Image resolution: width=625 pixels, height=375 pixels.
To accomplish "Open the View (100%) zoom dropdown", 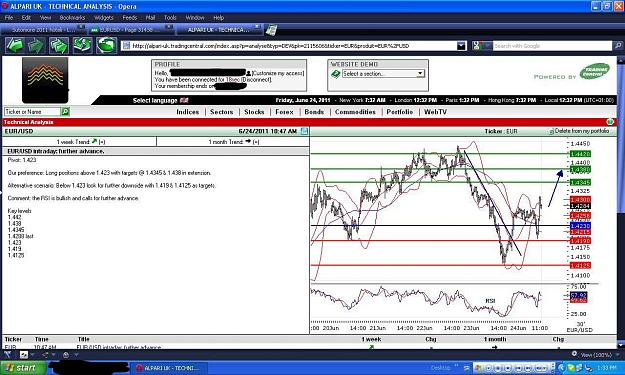I will pos(618,355).
